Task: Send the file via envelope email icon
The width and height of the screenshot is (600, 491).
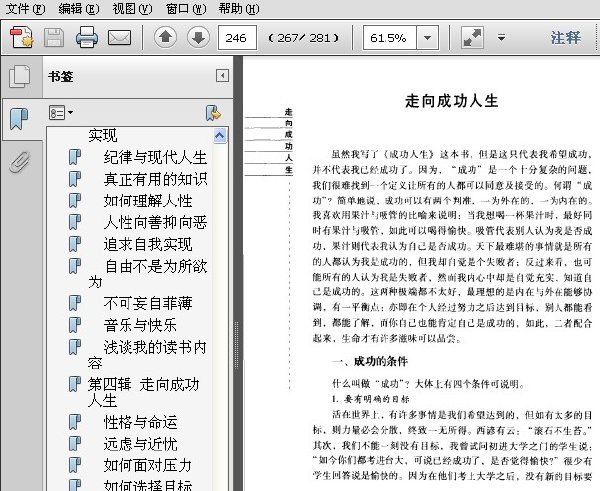Action: coord(119,38)
